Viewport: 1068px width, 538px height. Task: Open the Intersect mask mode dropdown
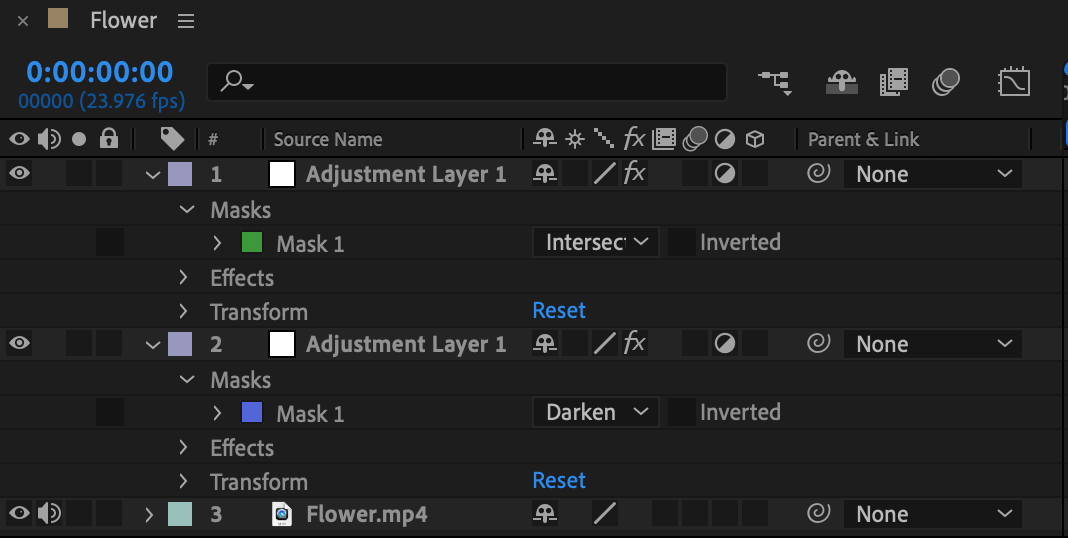(596, 242)
